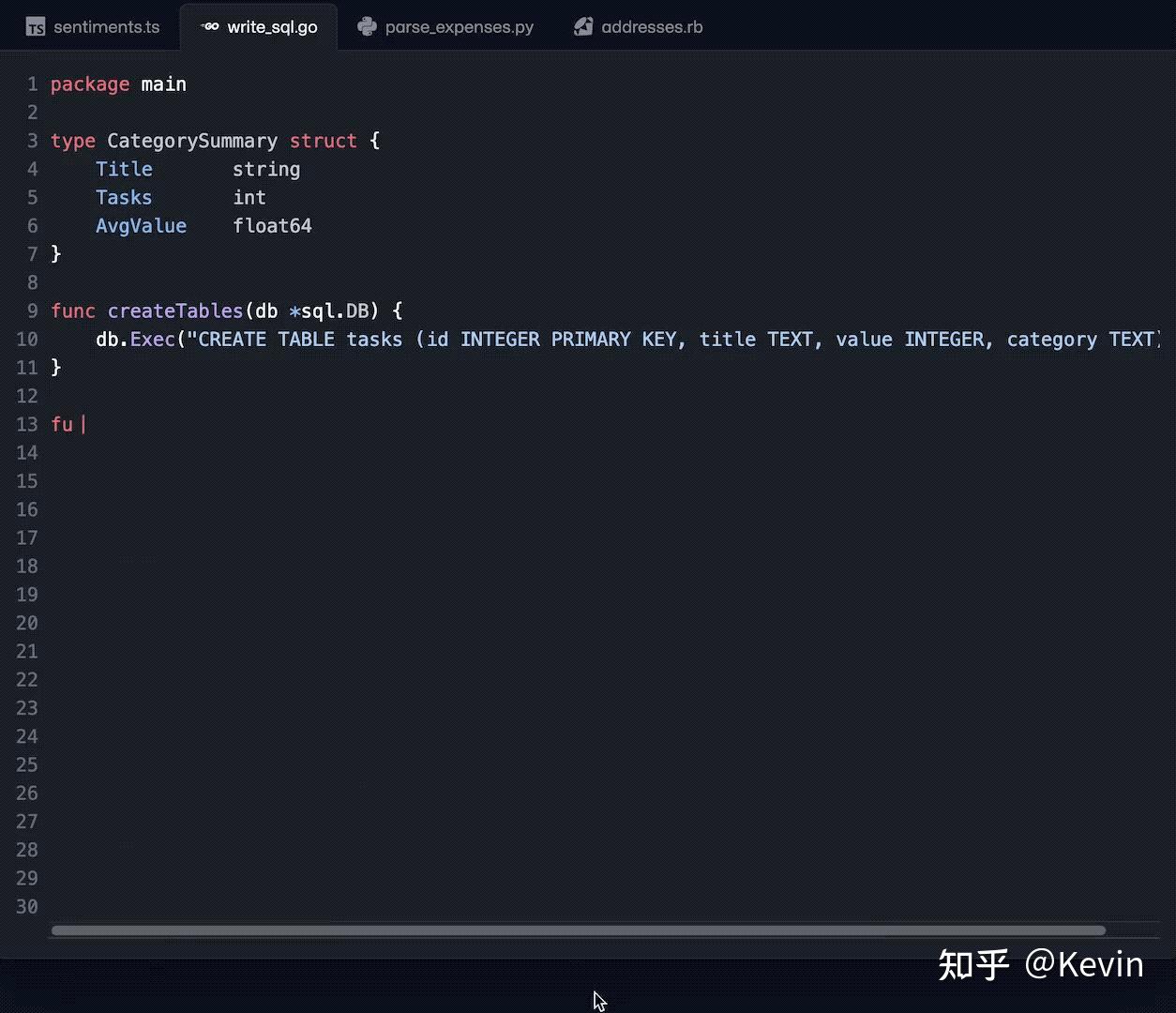1176x1013 pixels.
Task: Open the parse_expenses.py tab
Action: click(x=459, y=26)
